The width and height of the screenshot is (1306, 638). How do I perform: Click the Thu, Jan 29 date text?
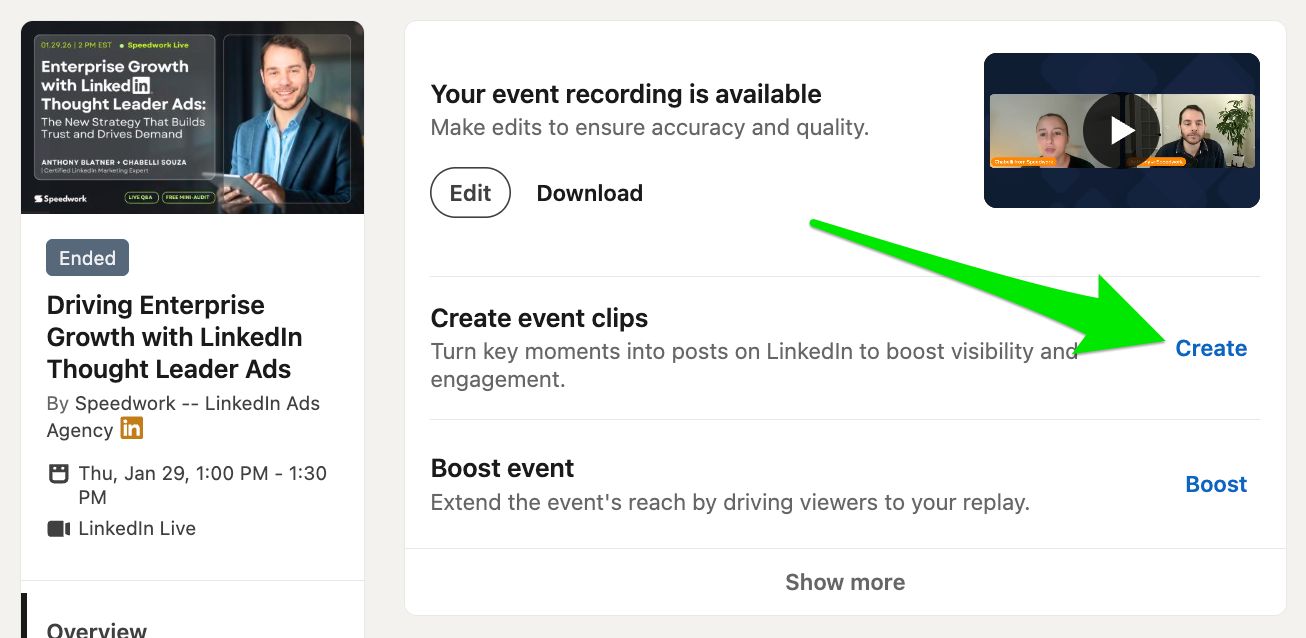pos(203,485)
